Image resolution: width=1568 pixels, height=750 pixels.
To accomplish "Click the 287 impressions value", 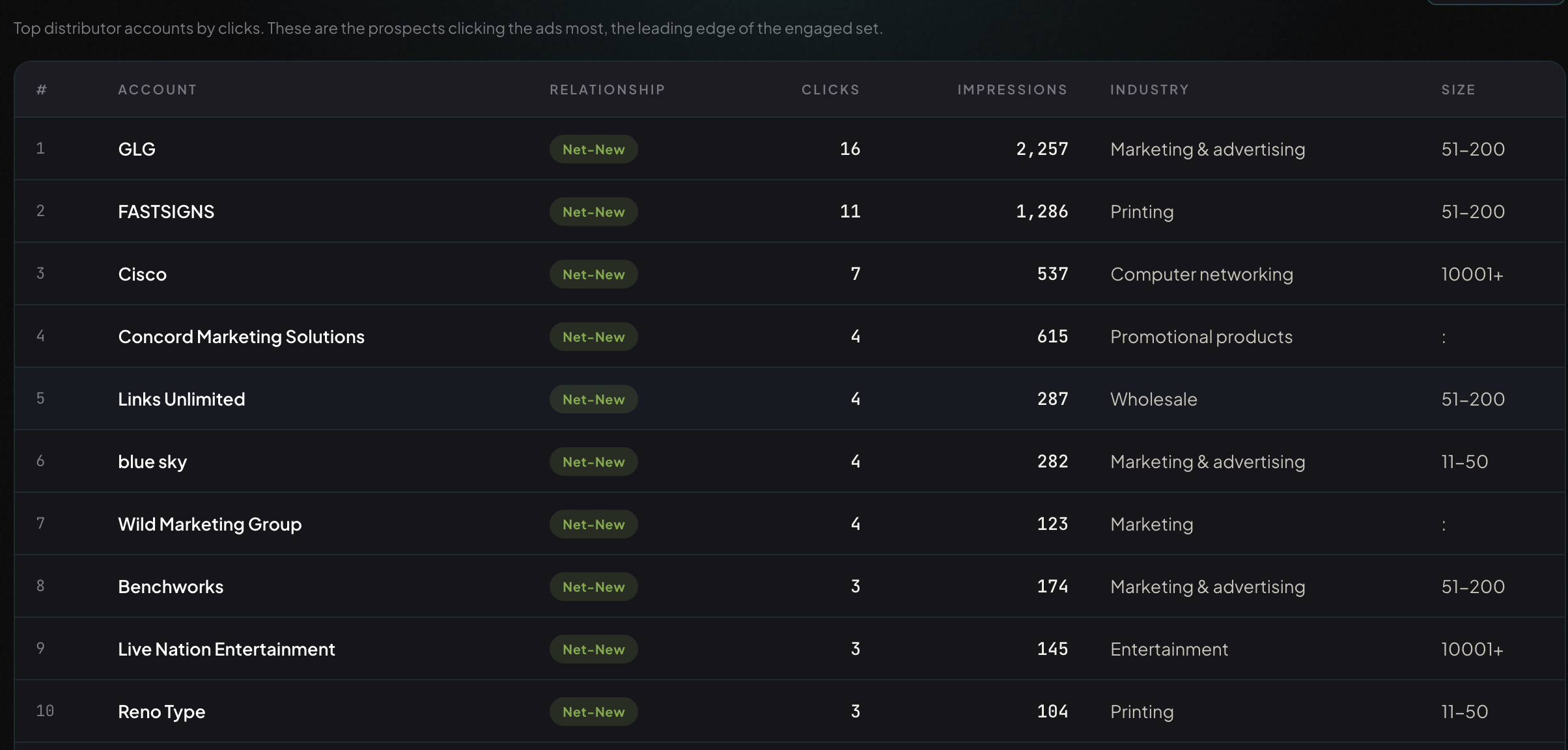I will (1052, 399).
